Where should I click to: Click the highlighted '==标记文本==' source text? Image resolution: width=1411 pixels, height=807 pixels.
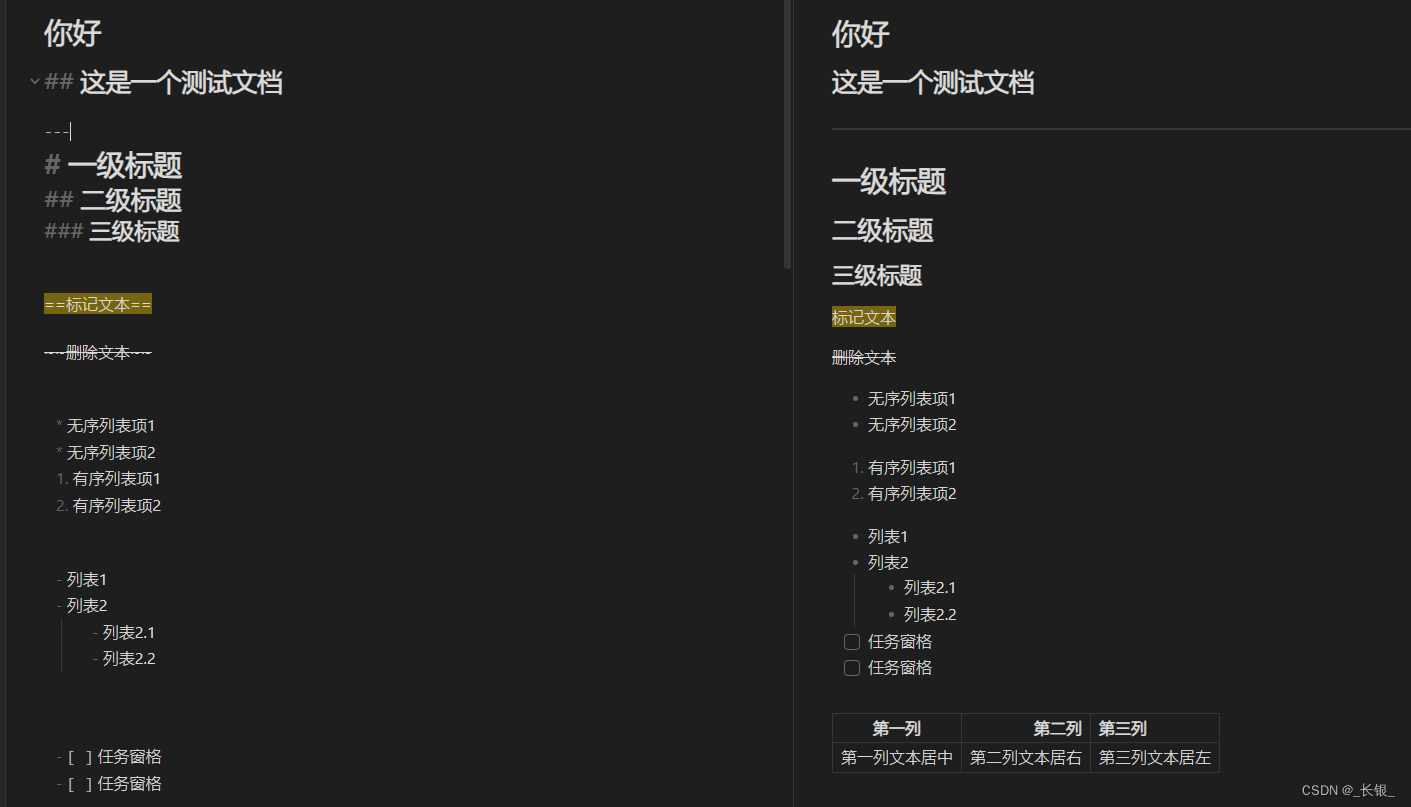coord(98,304)
